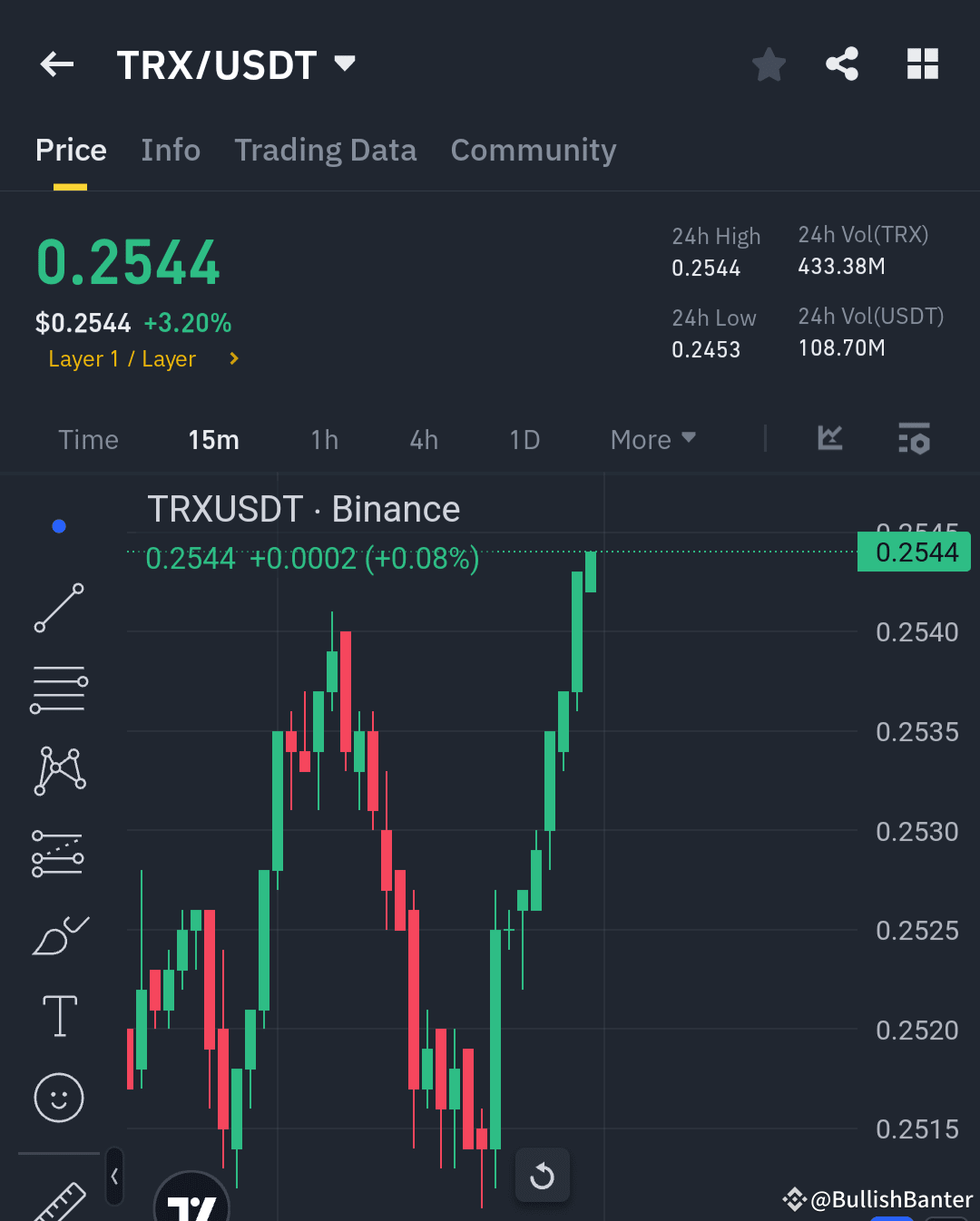Open the TRX/USDT pair selector

[x=238, y=63]
